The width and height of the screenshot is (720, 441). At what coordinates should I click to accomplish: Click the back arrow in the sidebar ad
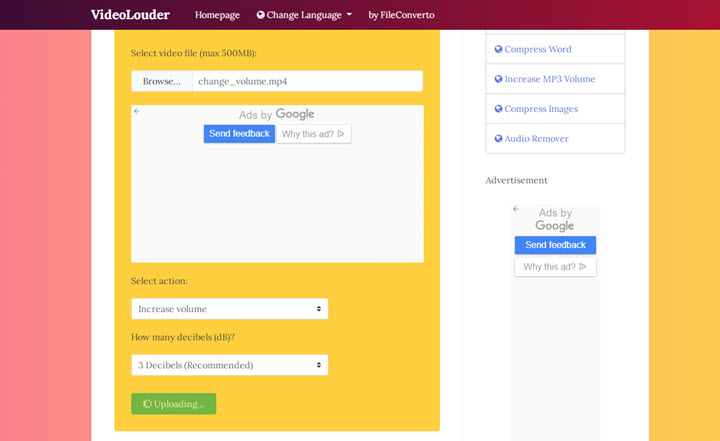[x=516, y=209]
